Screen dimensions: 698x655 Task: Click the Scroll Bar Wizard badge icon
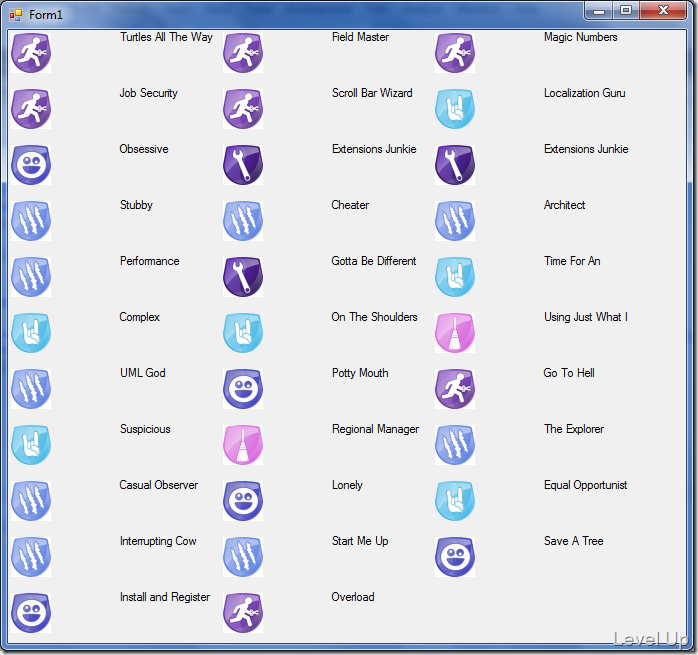[243, 109]
